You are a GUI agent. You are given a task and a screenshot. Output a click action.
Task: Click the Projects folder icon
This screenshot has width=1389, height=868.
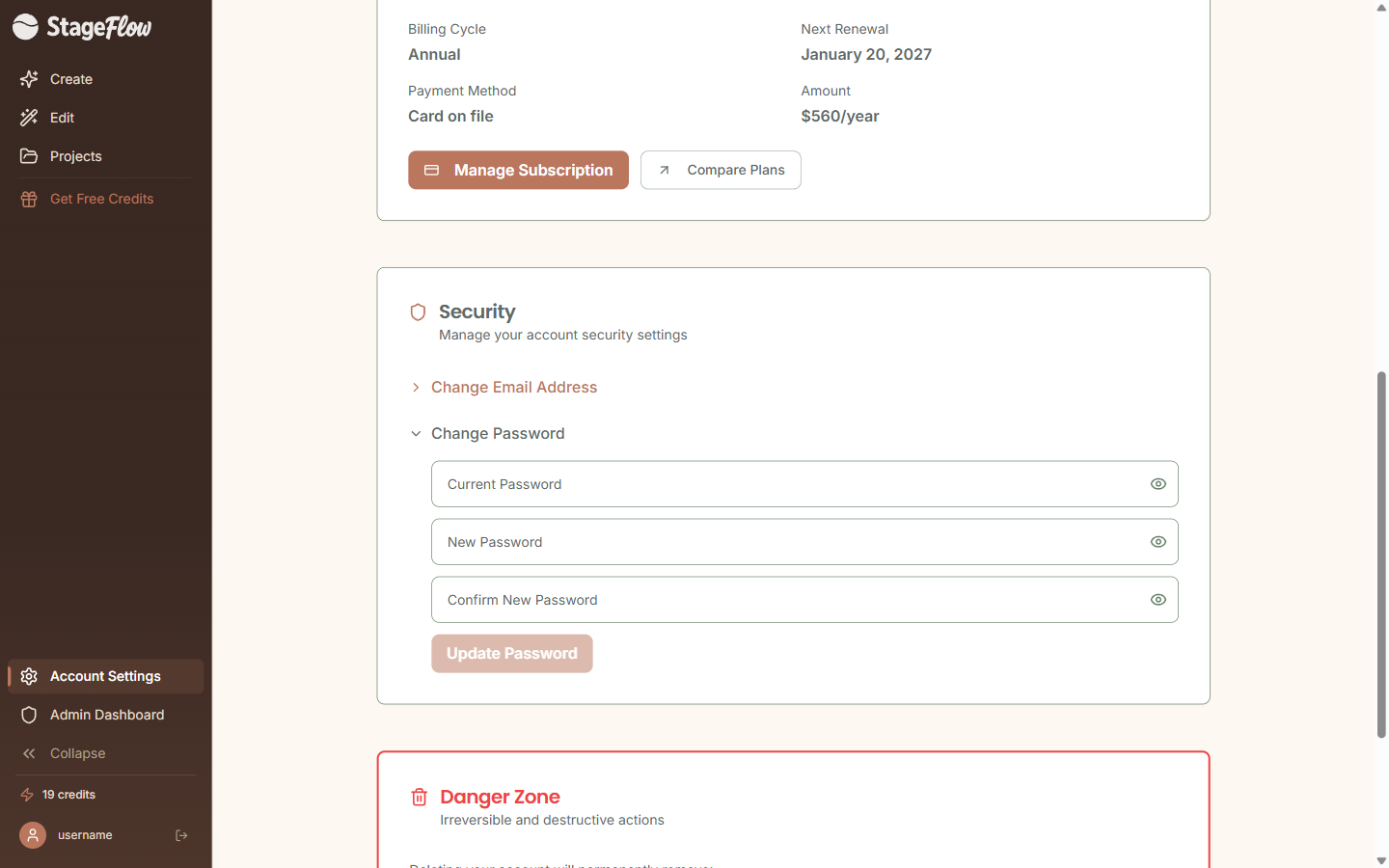(x=29, y=156)
